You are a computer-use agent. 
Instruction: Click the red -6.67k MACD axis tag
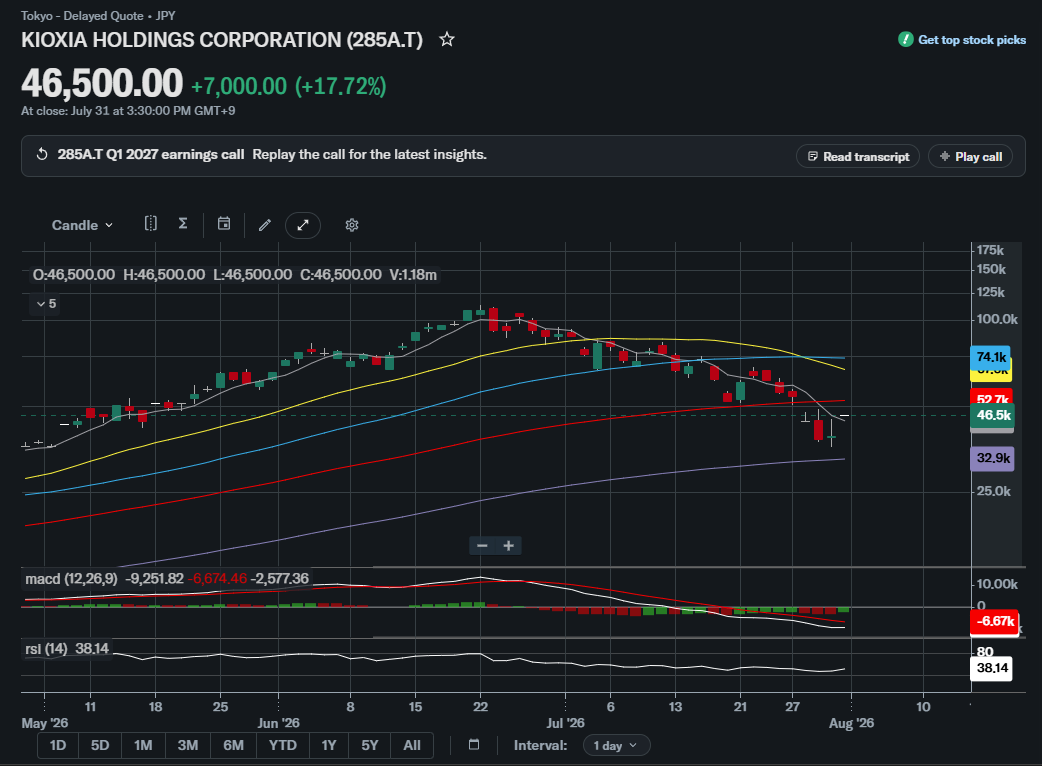pyautogui.click(x=995, y=622)
